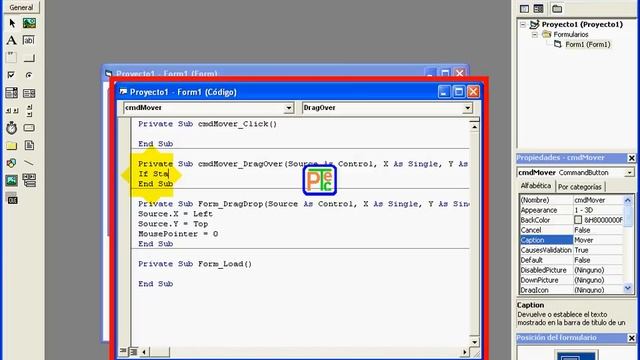Select the Shape control tool
The image size is (640, 360).
12,163
